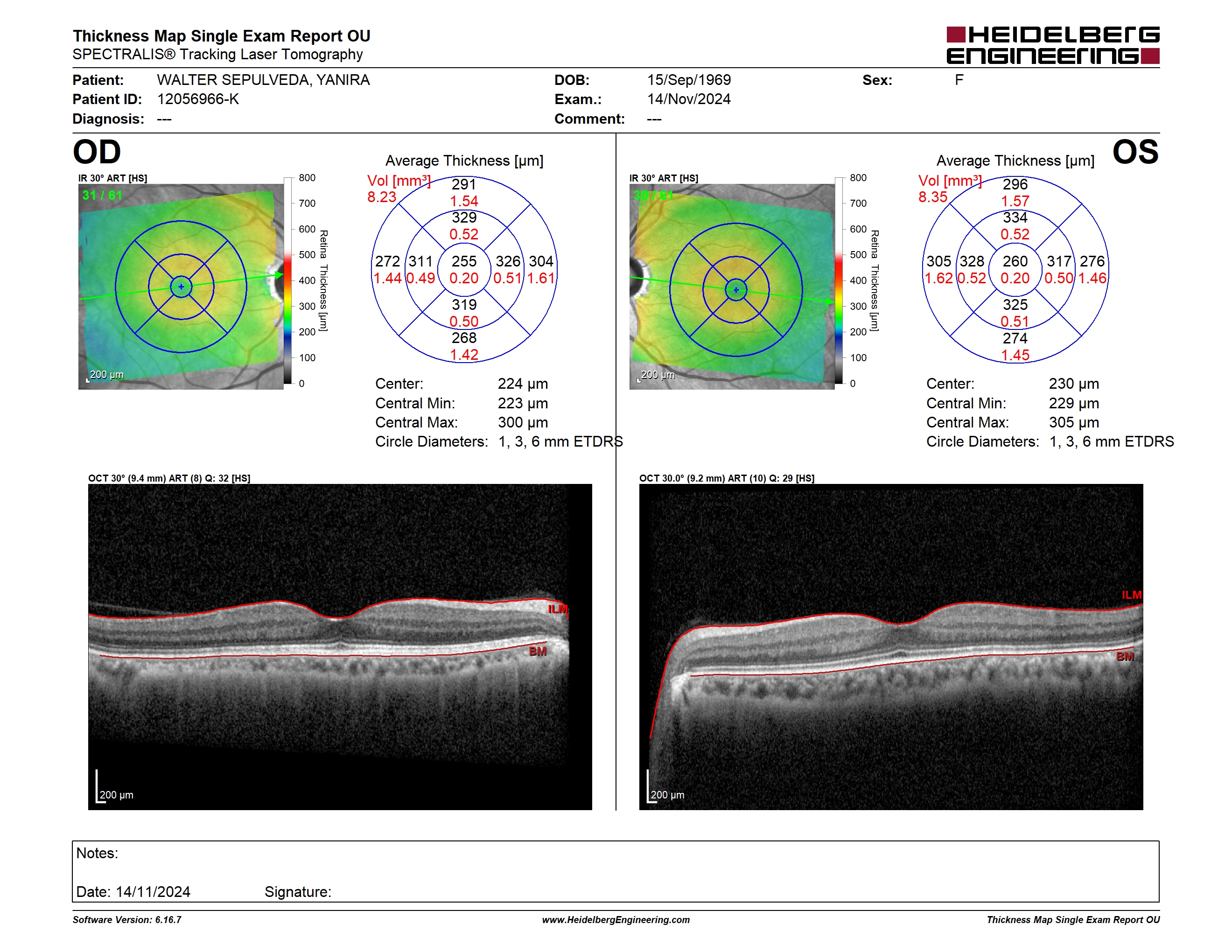This screenshot has height=952, width=1232.
Task: Click OD inner inferior thickness 319
Action: pyautogui.click(x=464, y=305)
